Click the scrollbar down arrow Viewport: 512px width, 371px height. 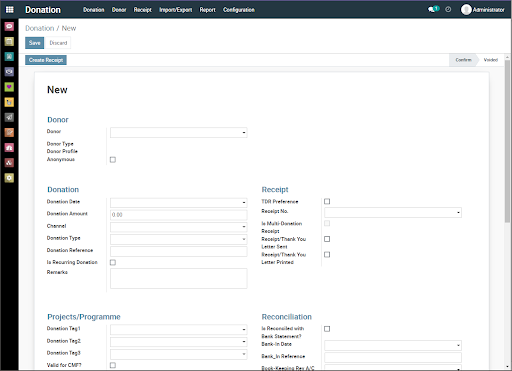coord(507,367)
